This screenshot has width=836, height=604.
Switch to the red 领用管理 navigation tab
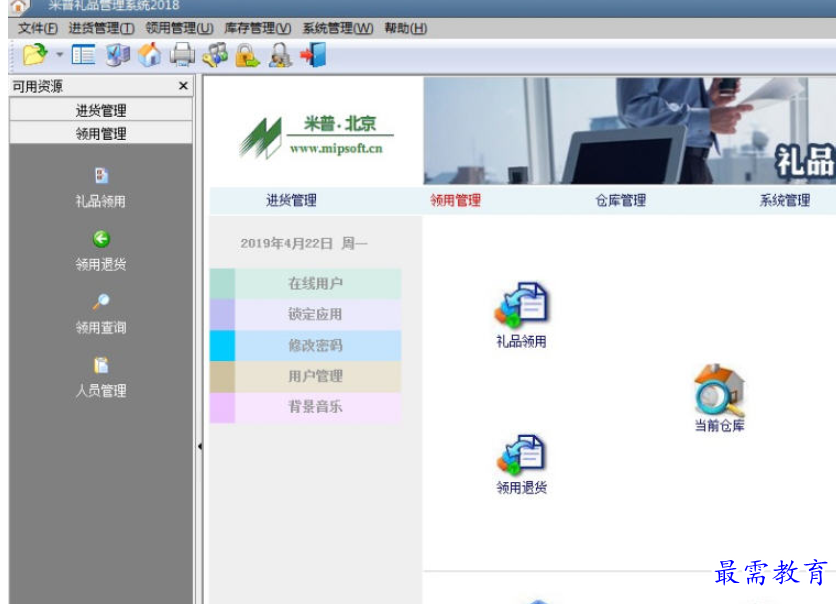[x=456, y=200]
